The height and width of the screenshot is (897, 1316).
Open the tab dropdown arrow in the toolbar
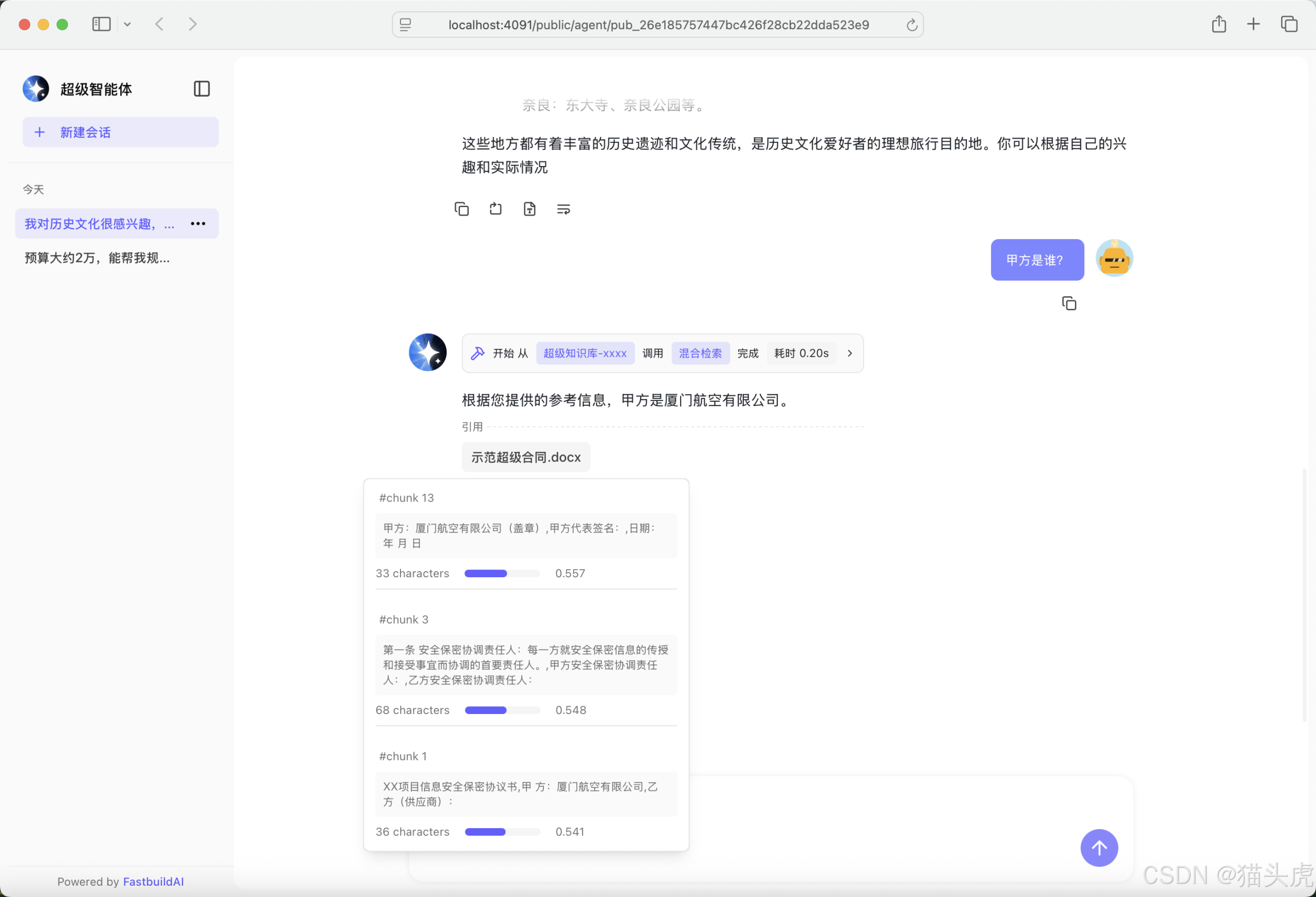(127, 24)
